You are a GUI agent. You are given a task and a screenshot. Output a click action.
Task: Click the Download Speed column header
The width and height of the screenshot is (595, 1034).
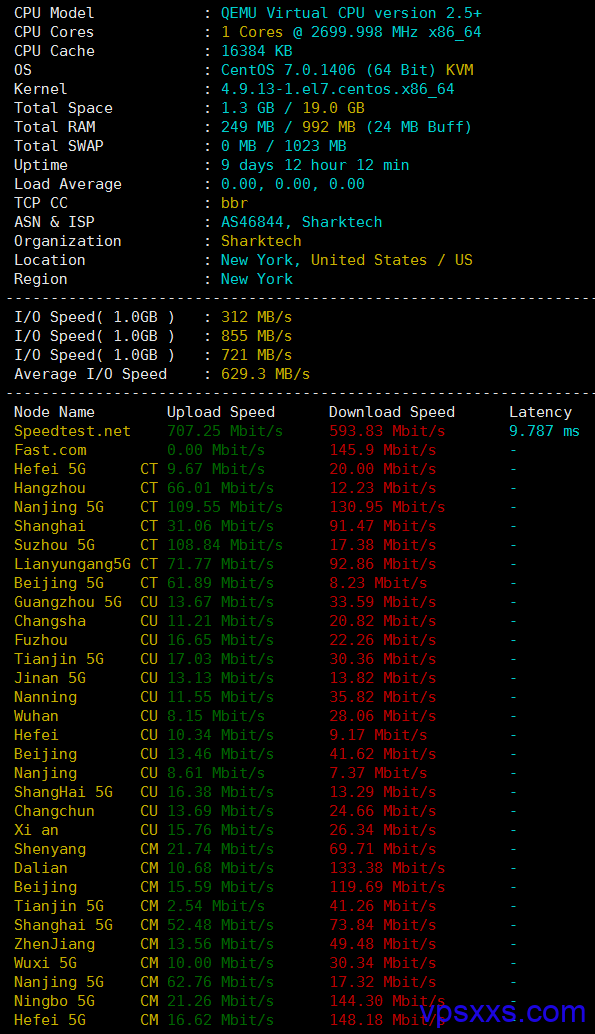pyautogui.click(x=392, y=412)
